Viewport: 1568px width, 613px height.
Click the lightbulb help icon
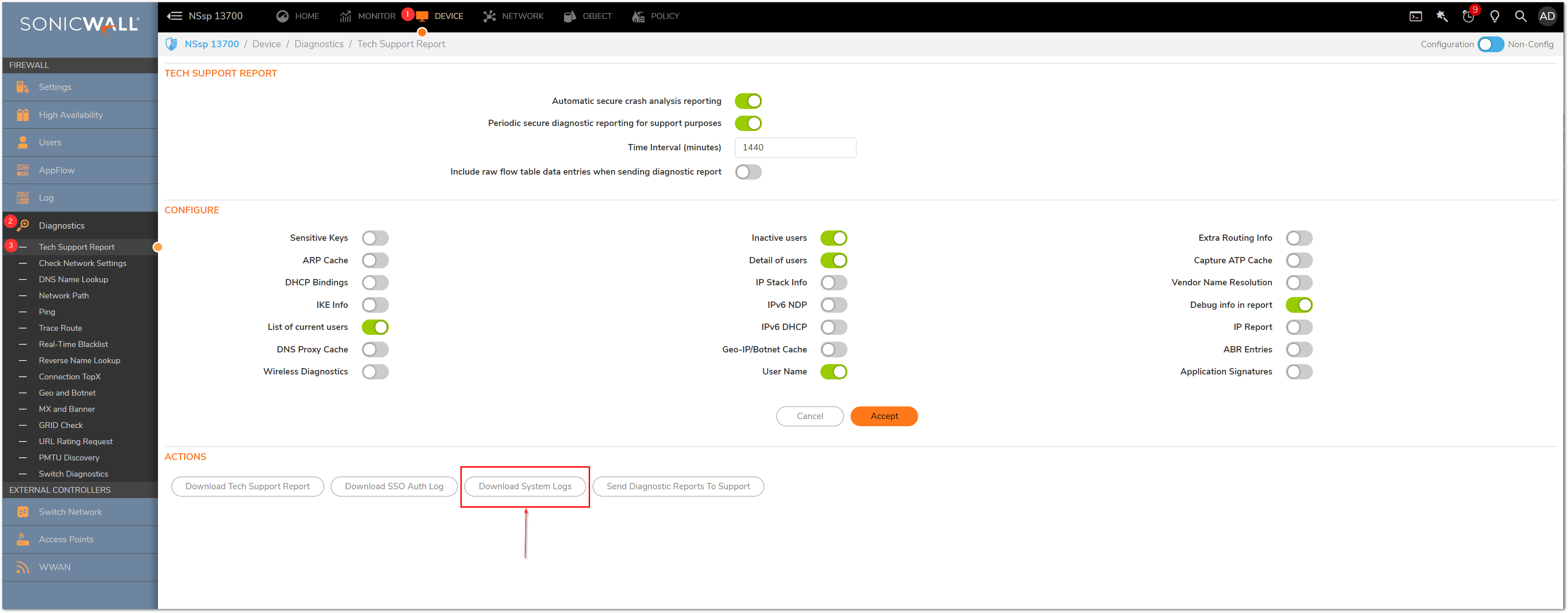click(x=1494, y=17)
